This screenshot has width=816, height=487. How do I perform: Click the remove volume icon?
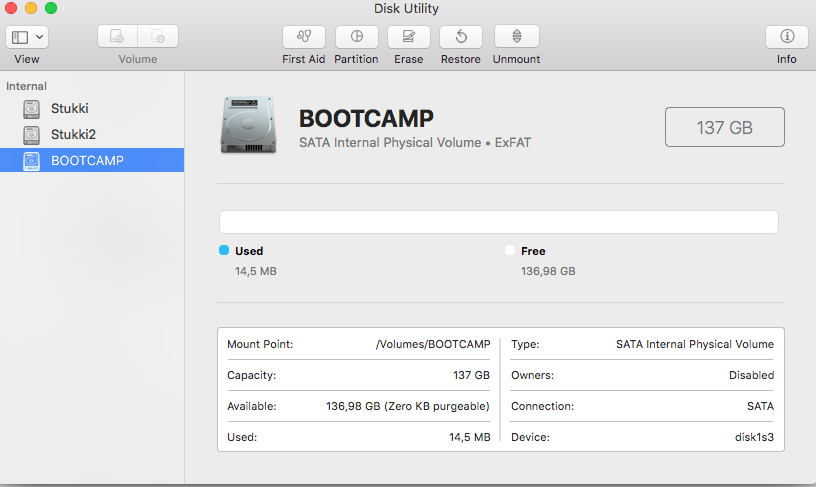[158, 37]
